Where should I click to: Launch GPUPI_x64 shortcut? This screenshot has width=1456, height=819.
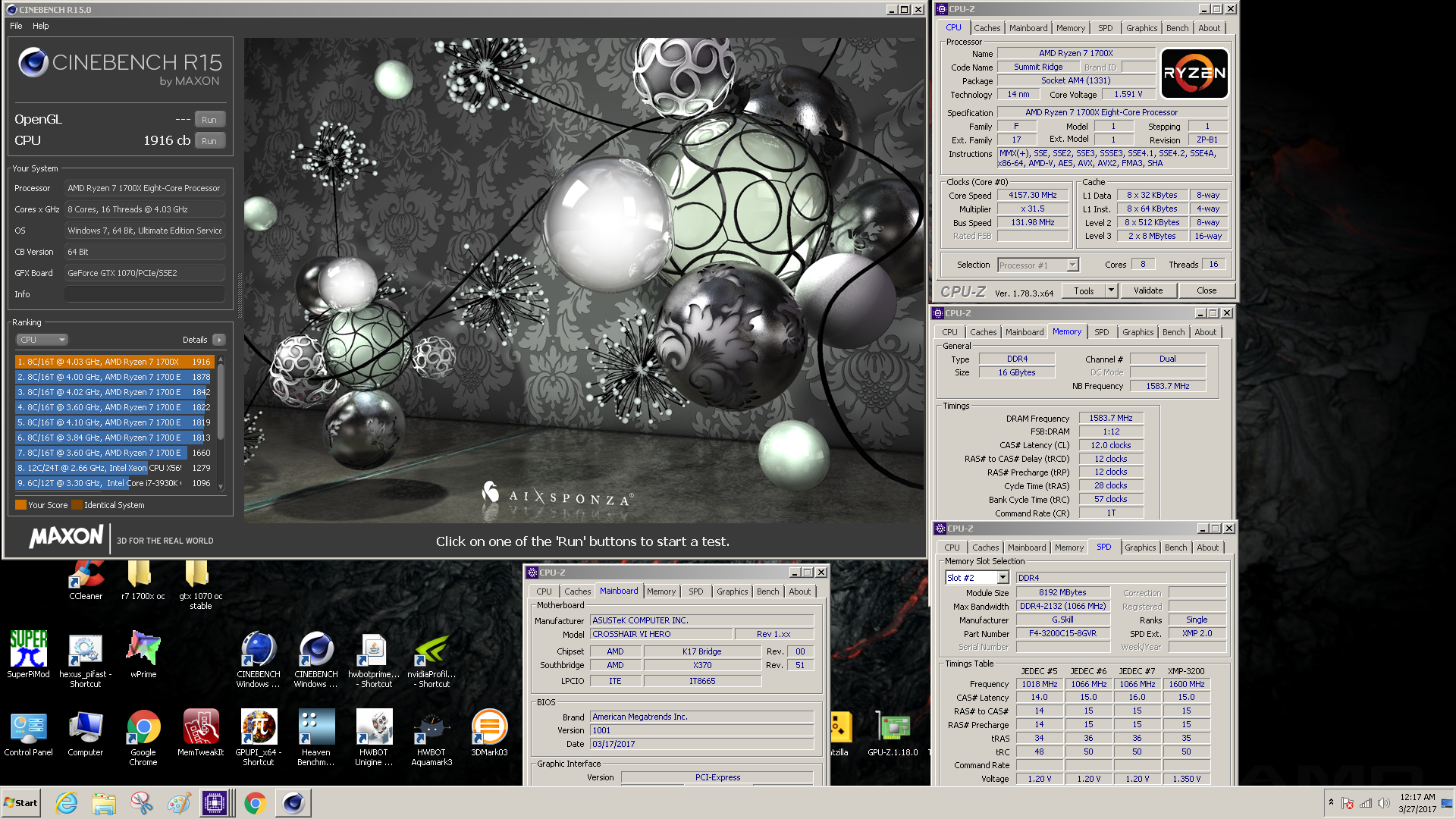point(259,738)
